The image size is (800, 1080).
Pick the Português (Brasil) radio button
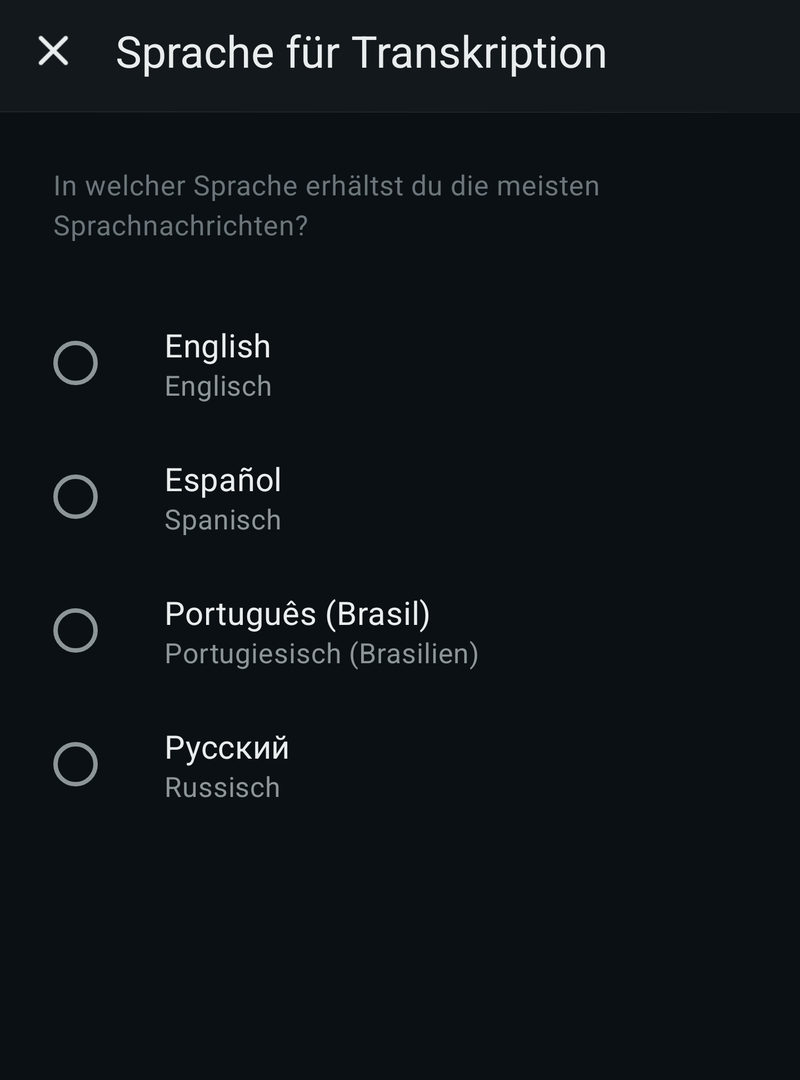tap(75, 631)
